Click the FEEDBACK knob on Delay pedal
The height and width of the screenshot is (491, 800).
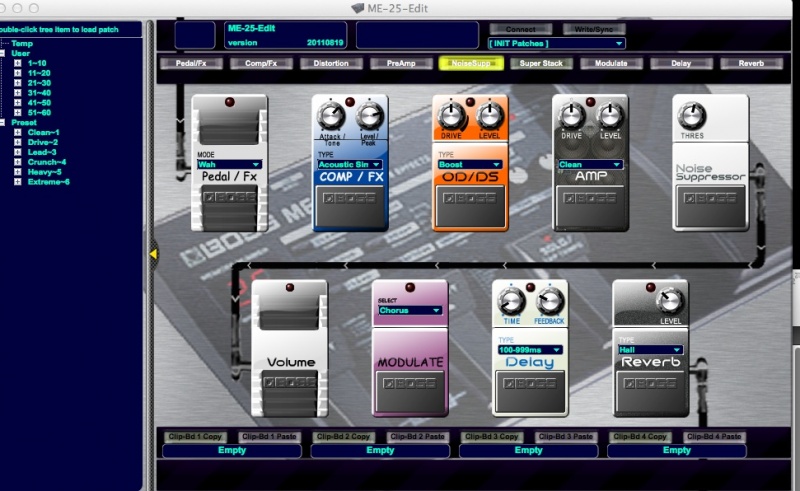pyautogui.click(x=549, y=301)
